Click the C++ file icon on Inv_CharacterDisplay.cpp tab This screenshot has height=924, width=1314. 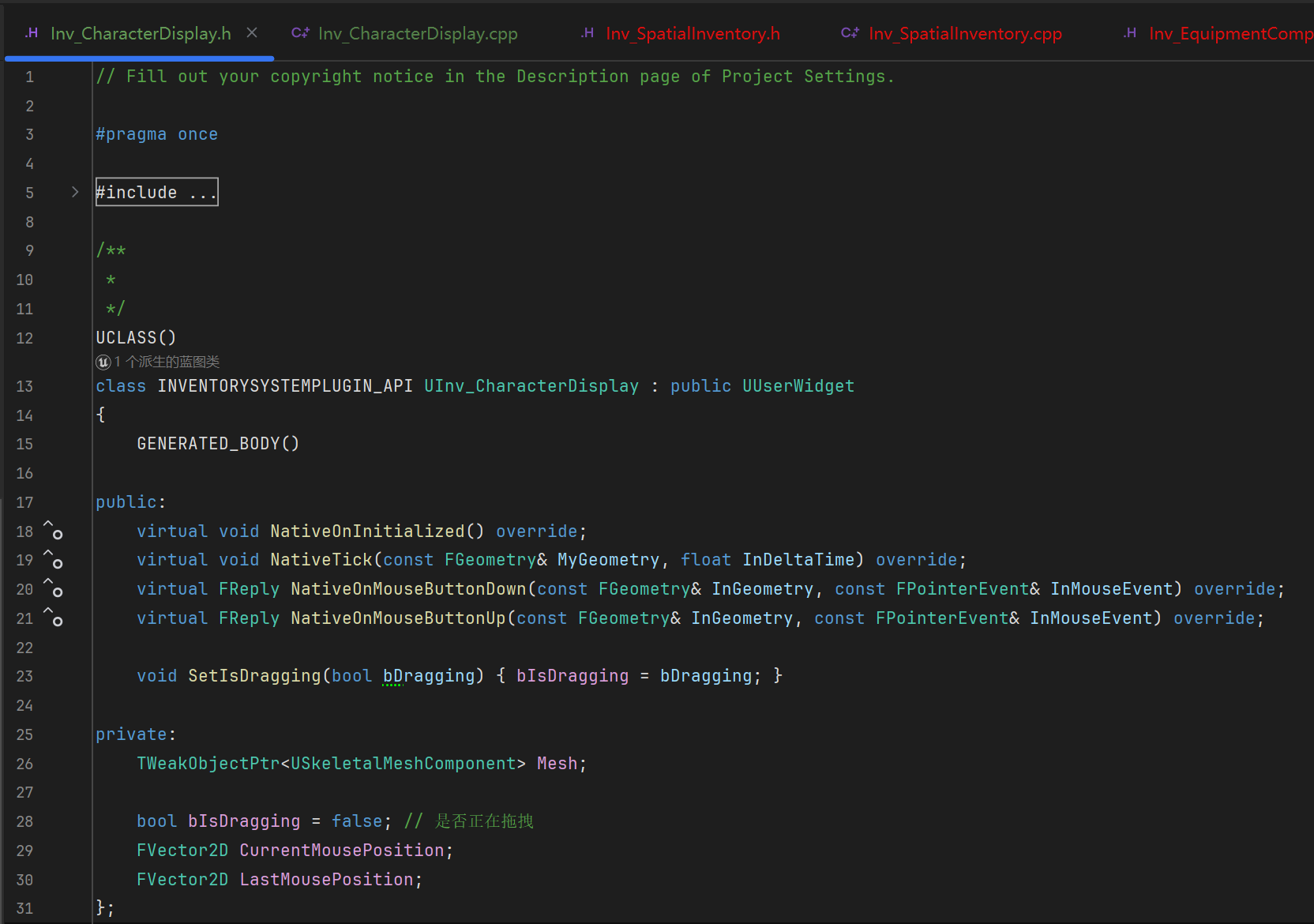[x=300, y=33]
